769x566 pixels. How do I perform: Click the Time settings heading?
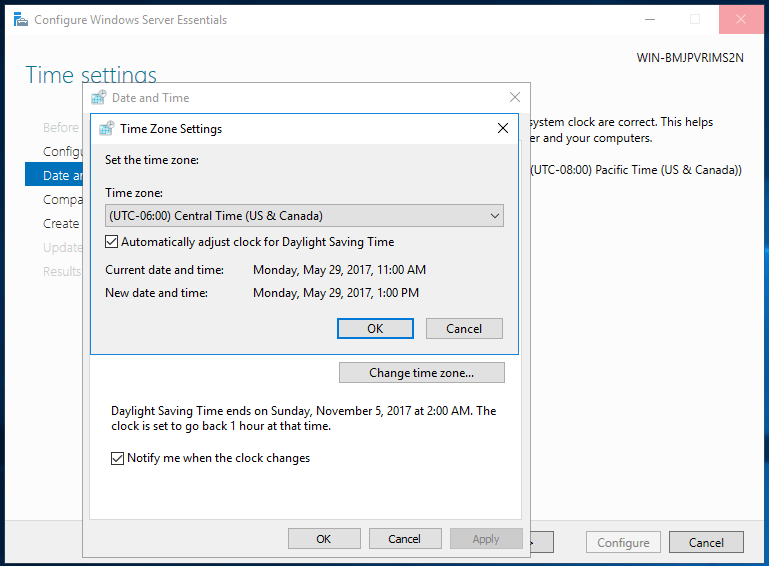tap(91, 74)
